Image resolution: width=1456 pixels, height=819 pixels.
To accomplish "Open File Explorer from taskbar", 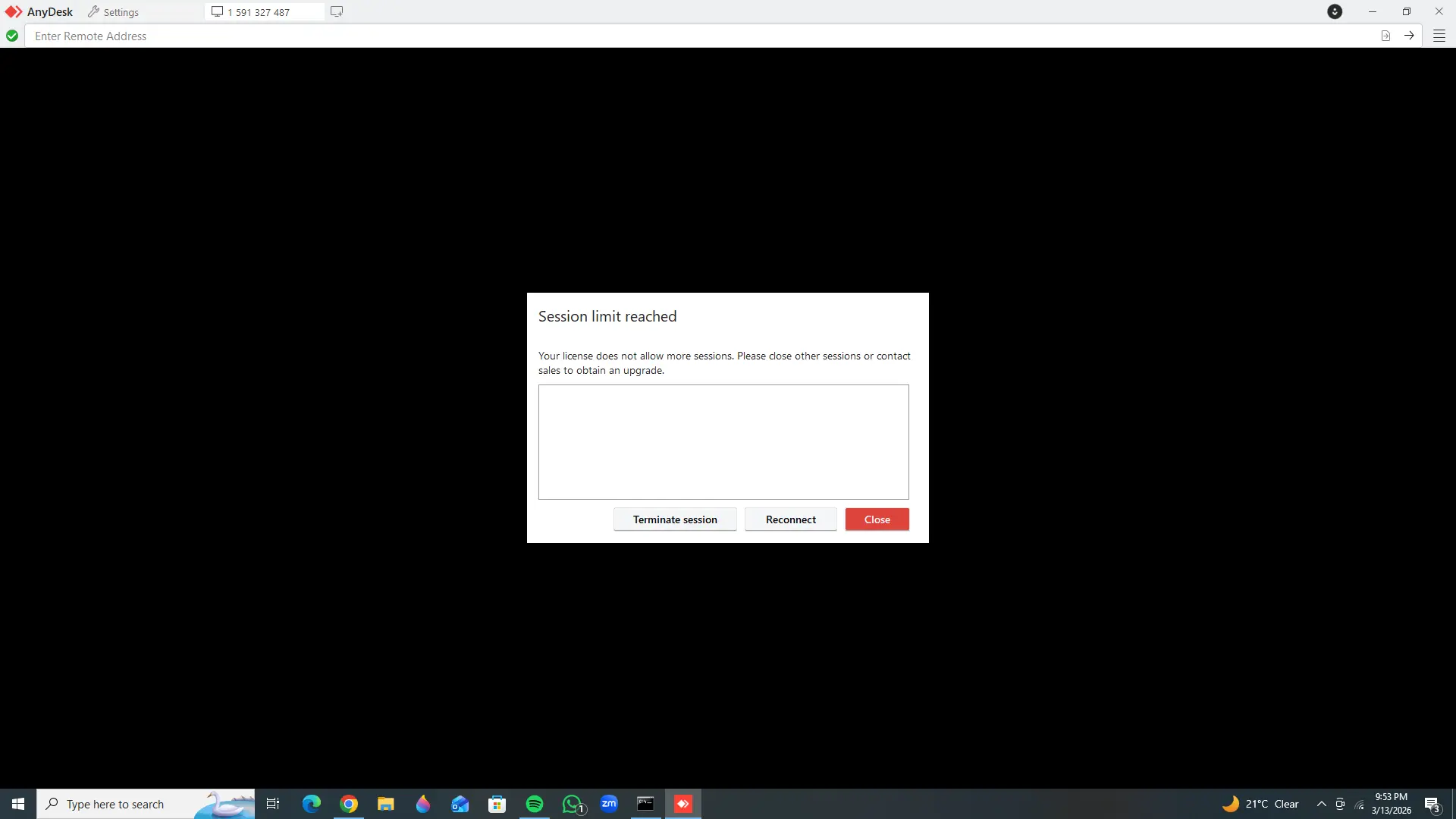I will (386, 804).
